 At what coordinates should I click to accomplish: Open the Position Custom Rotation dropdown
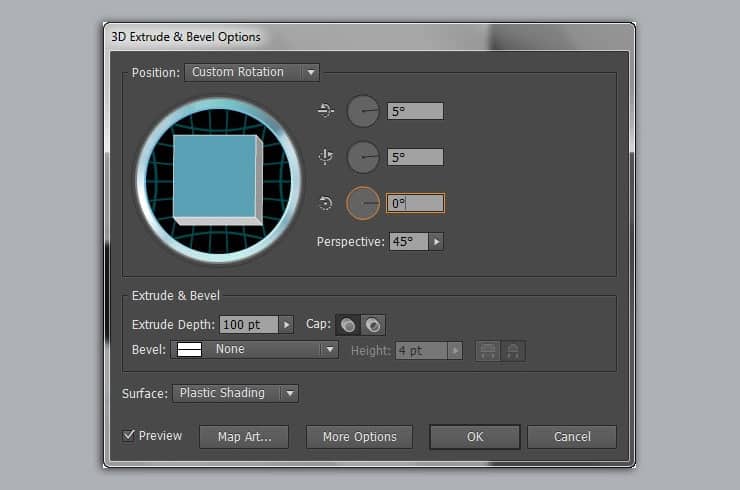click(252, 72)
